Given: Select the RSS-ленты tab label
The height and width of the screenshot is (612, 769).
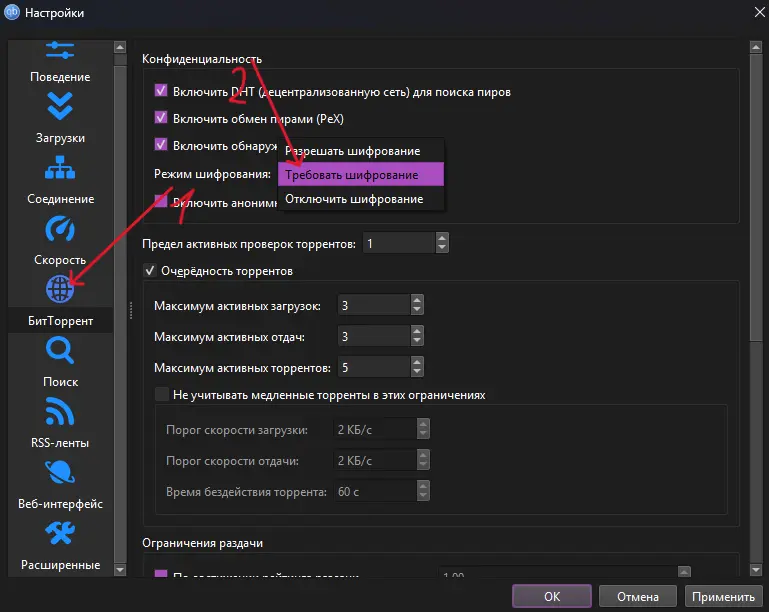Looking at the screenshot, I should click(x=60, y=442).
